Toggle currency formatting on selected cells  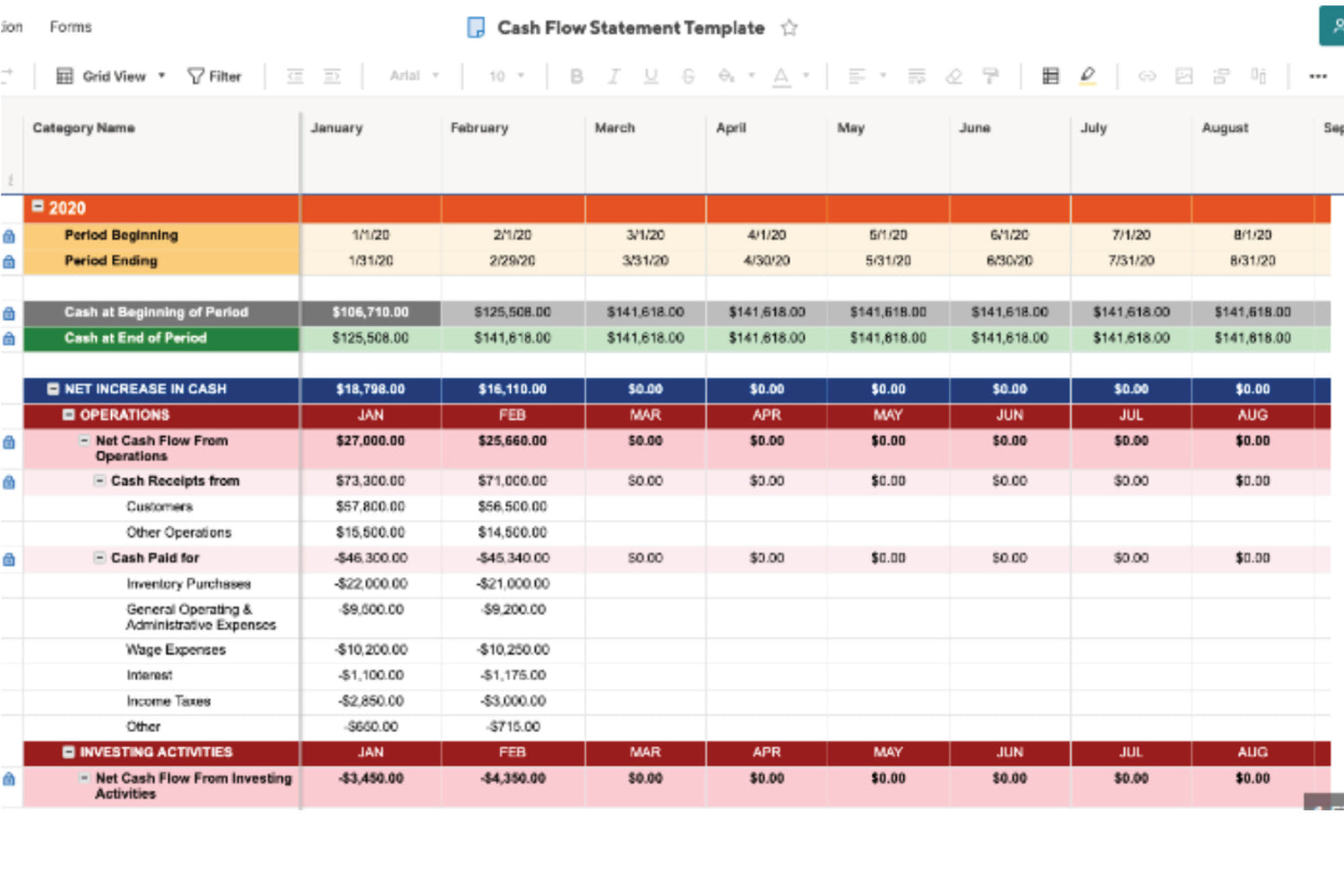[1051, 76]
